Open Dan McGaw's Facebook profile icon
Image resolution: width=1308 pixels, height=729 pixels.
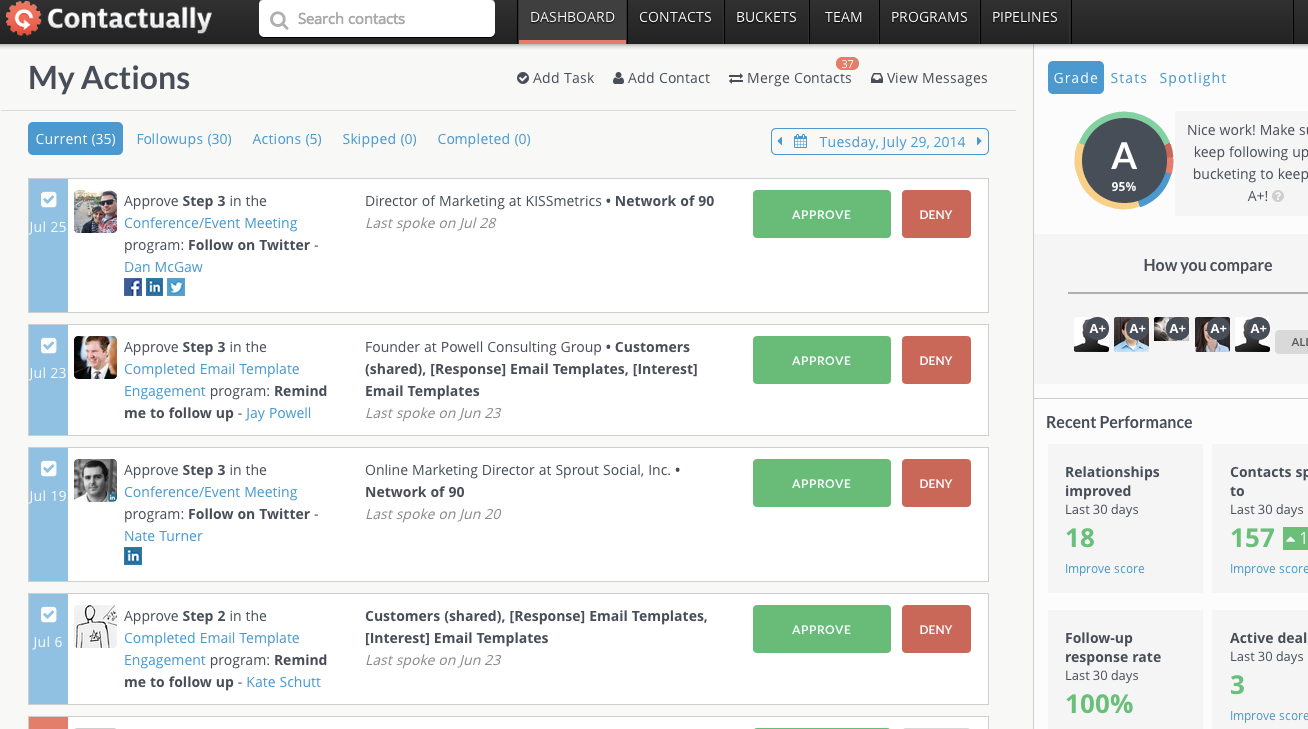(133, 286)
